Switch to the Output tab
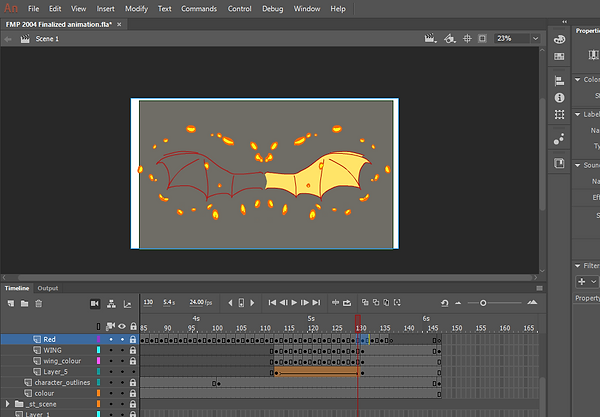This screenshot has height=417, width=600. tap(48, 288)
